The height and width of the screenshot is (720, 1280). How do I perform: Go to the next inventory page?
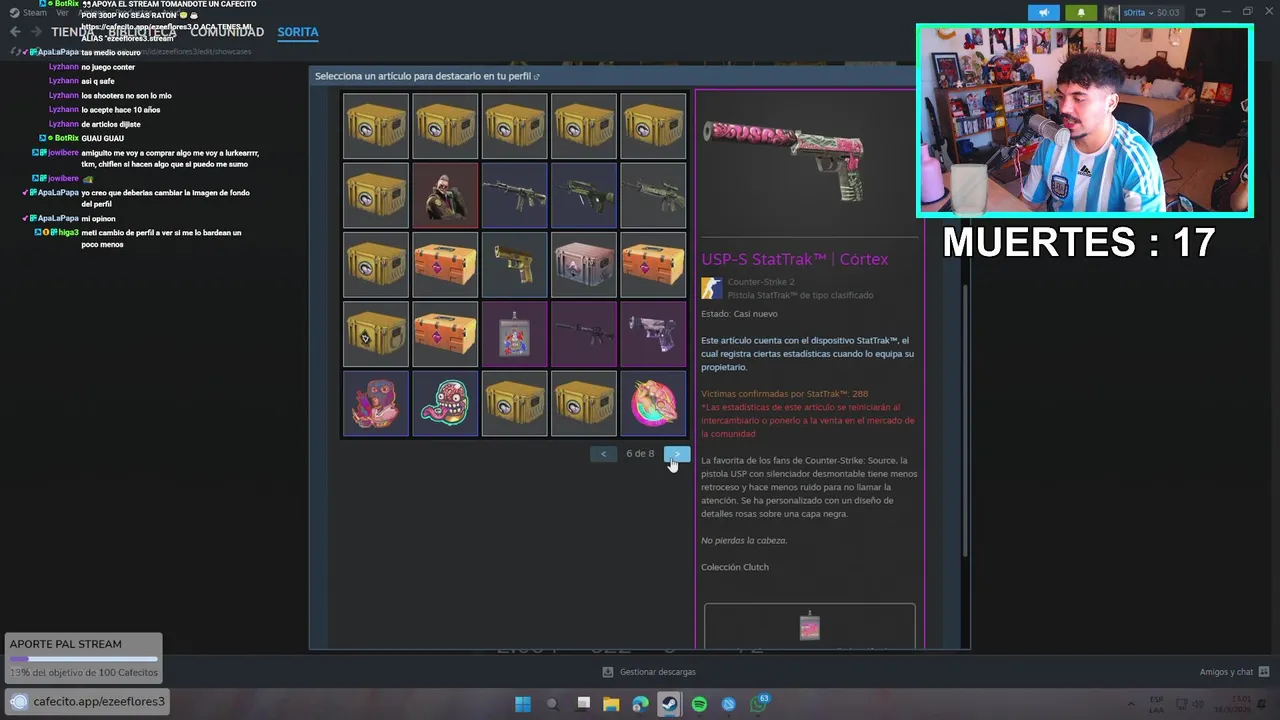point(677,453)
